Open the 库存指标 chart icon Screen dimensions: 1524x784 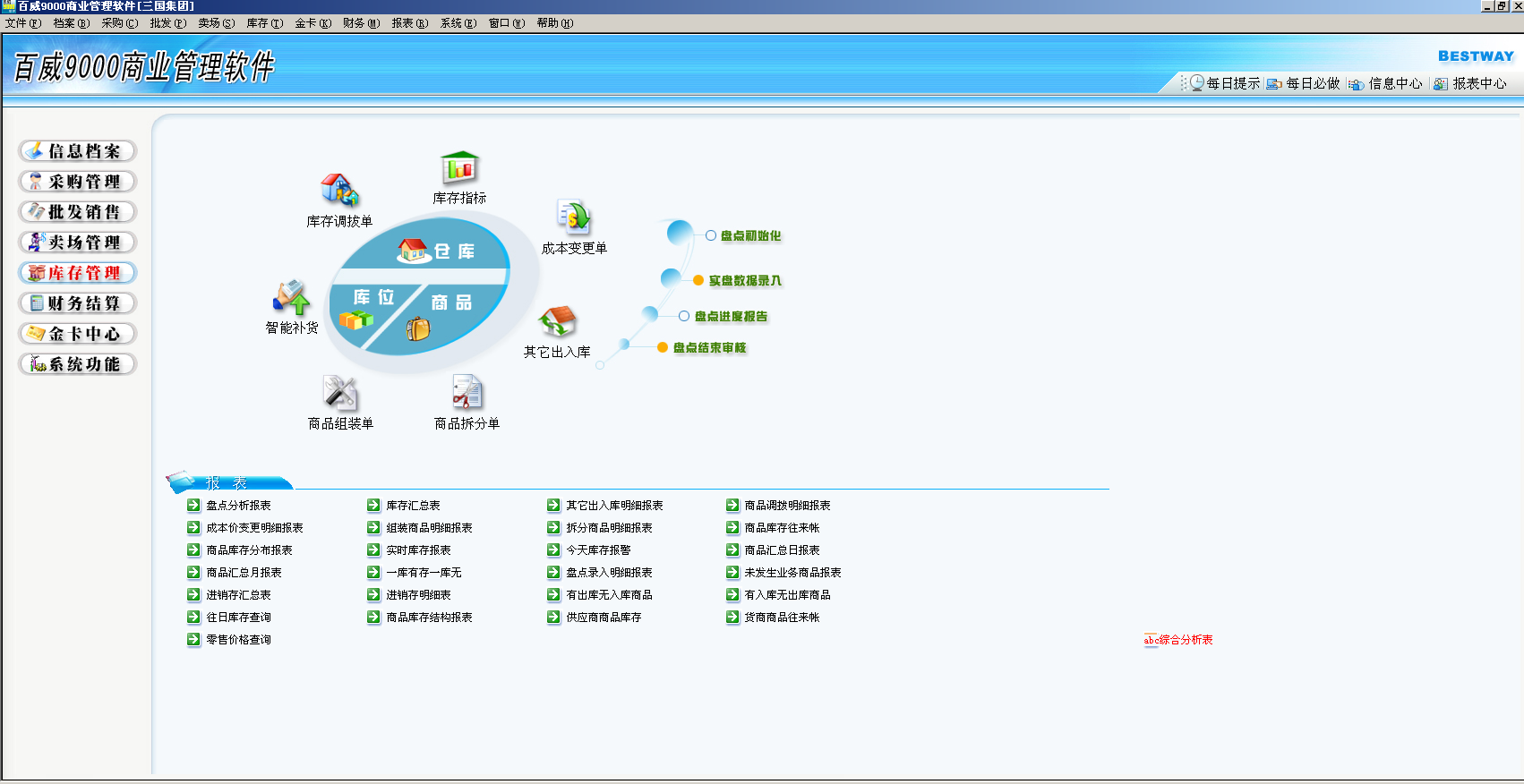pos(459,167)
